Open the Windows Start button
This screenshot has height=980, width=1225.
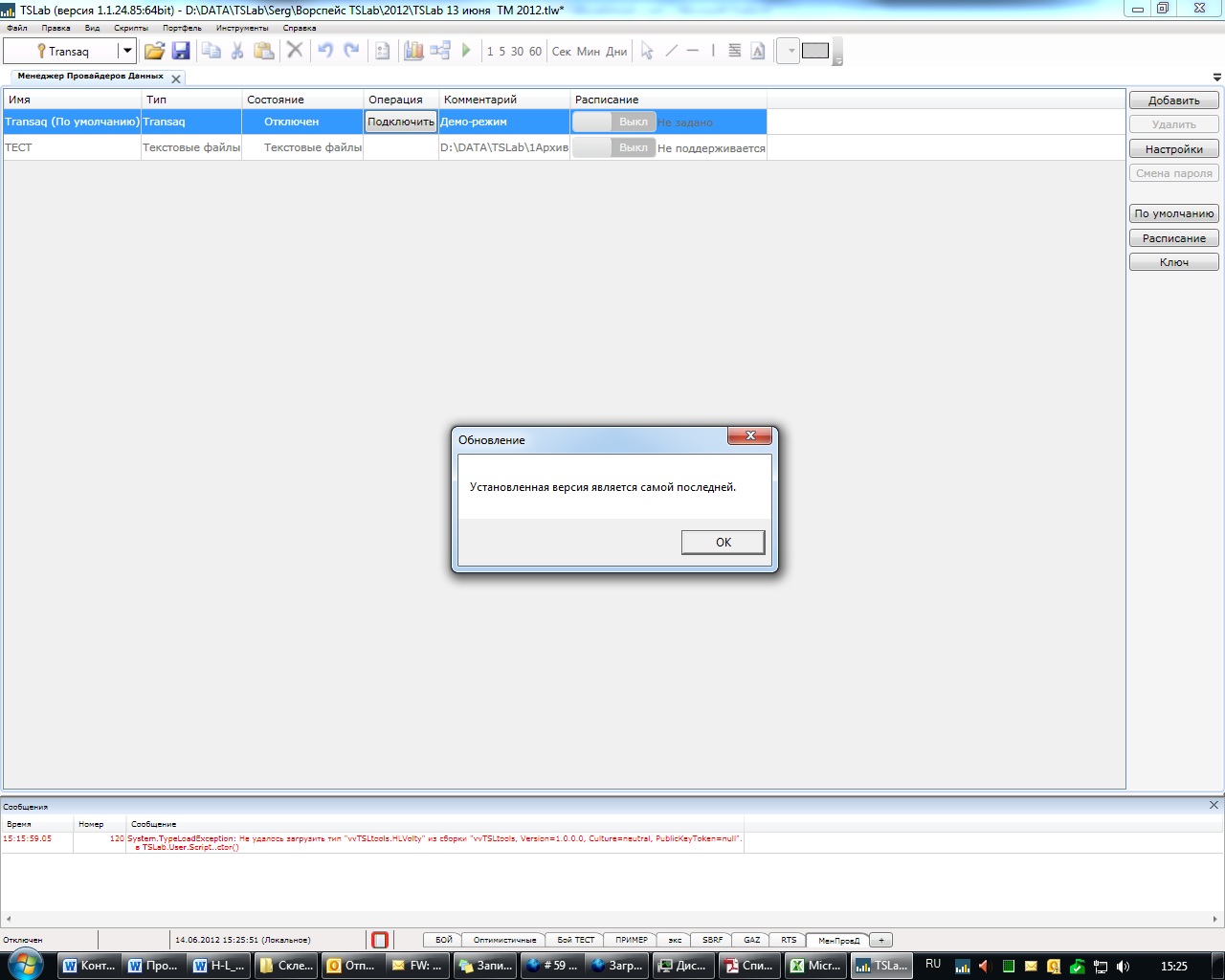click(x=25, y=965)
